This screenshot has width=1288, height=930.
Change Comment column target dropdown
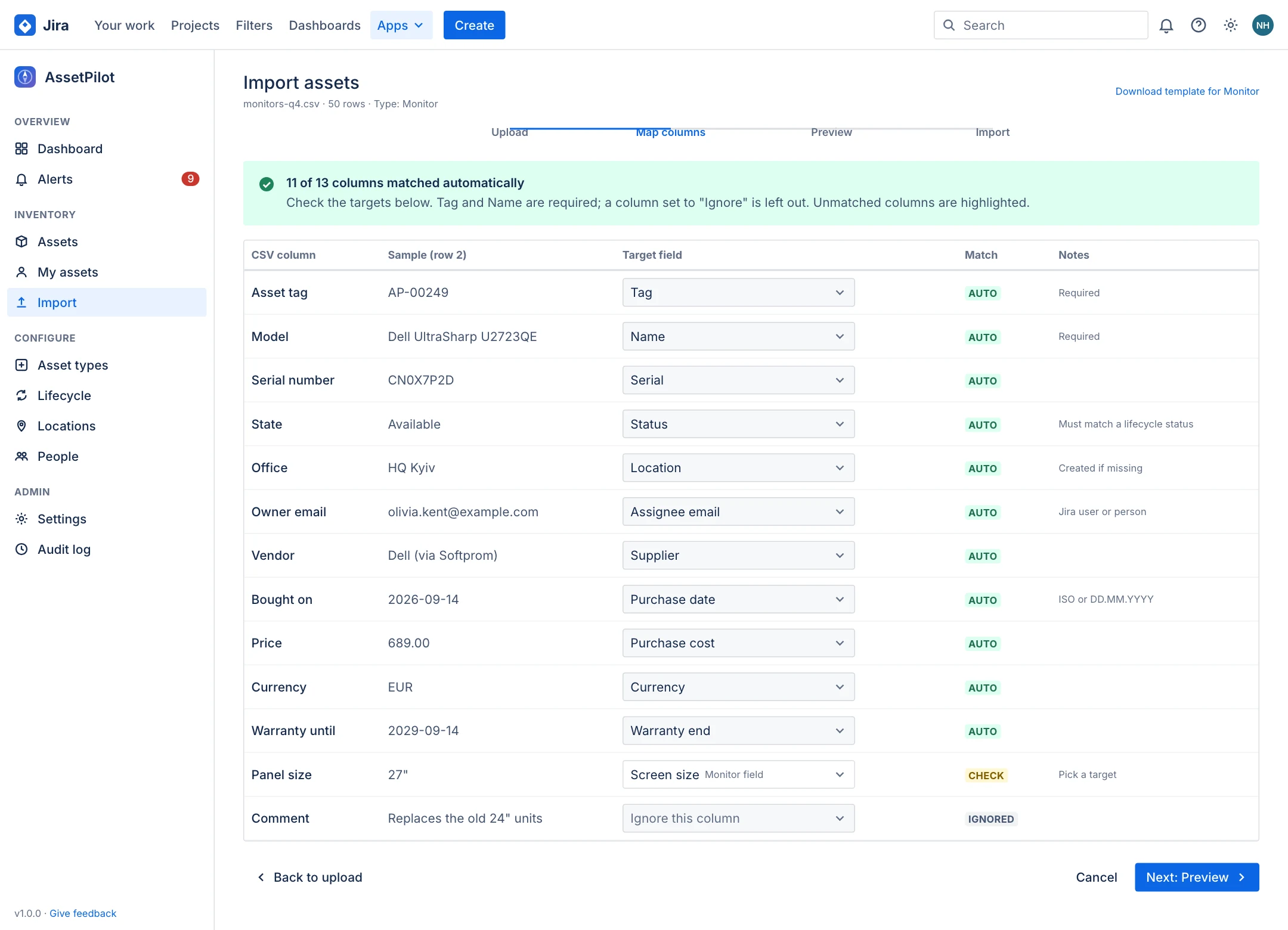click(x=738, y=819)
